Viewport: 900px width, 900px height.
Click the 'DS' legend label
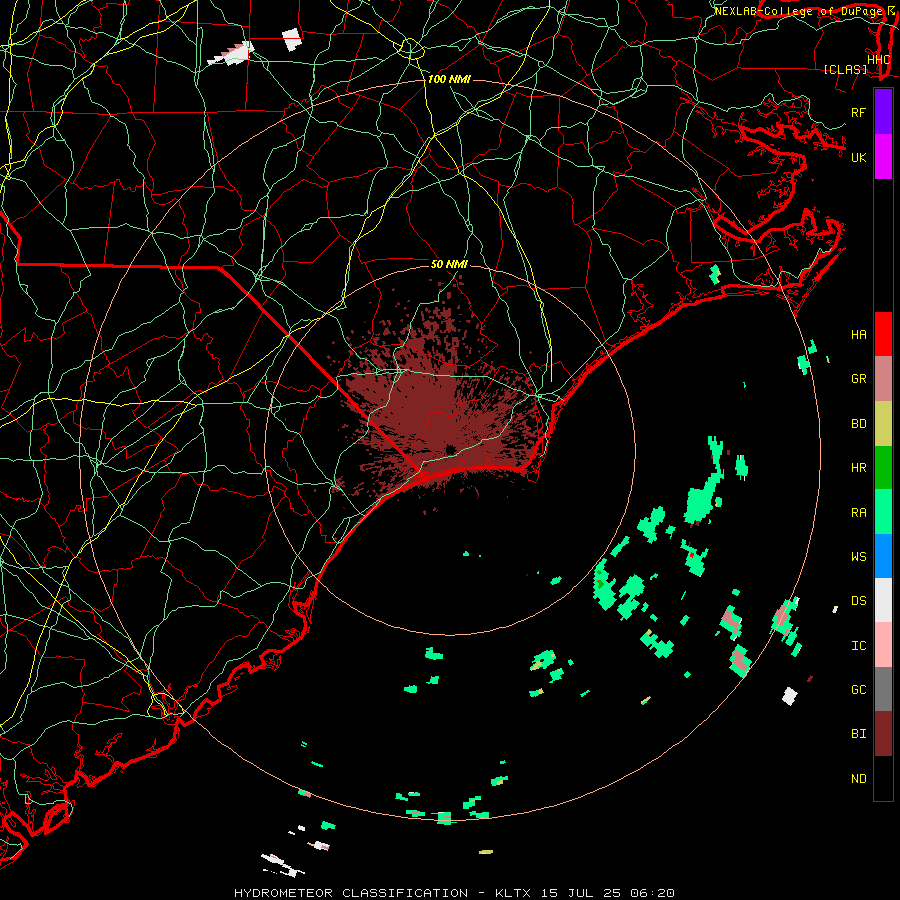(x=859, y=601)
